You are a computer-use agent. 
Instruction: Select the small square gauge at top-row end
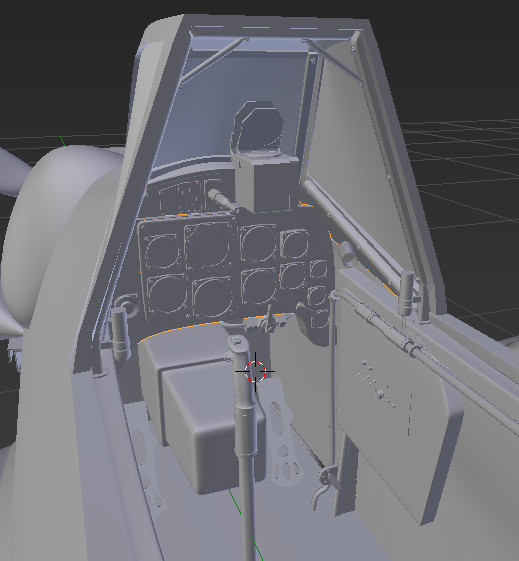(x=295, y=244)
